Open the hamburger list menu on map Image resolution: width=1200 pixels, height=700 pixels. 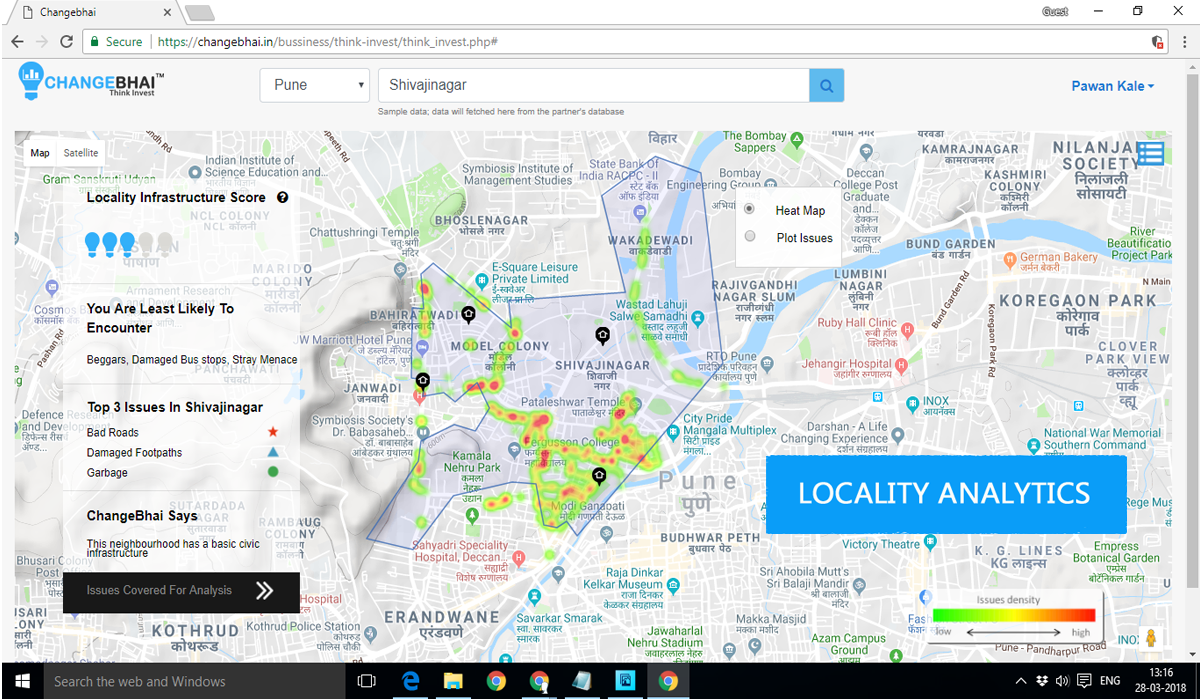1150,153
